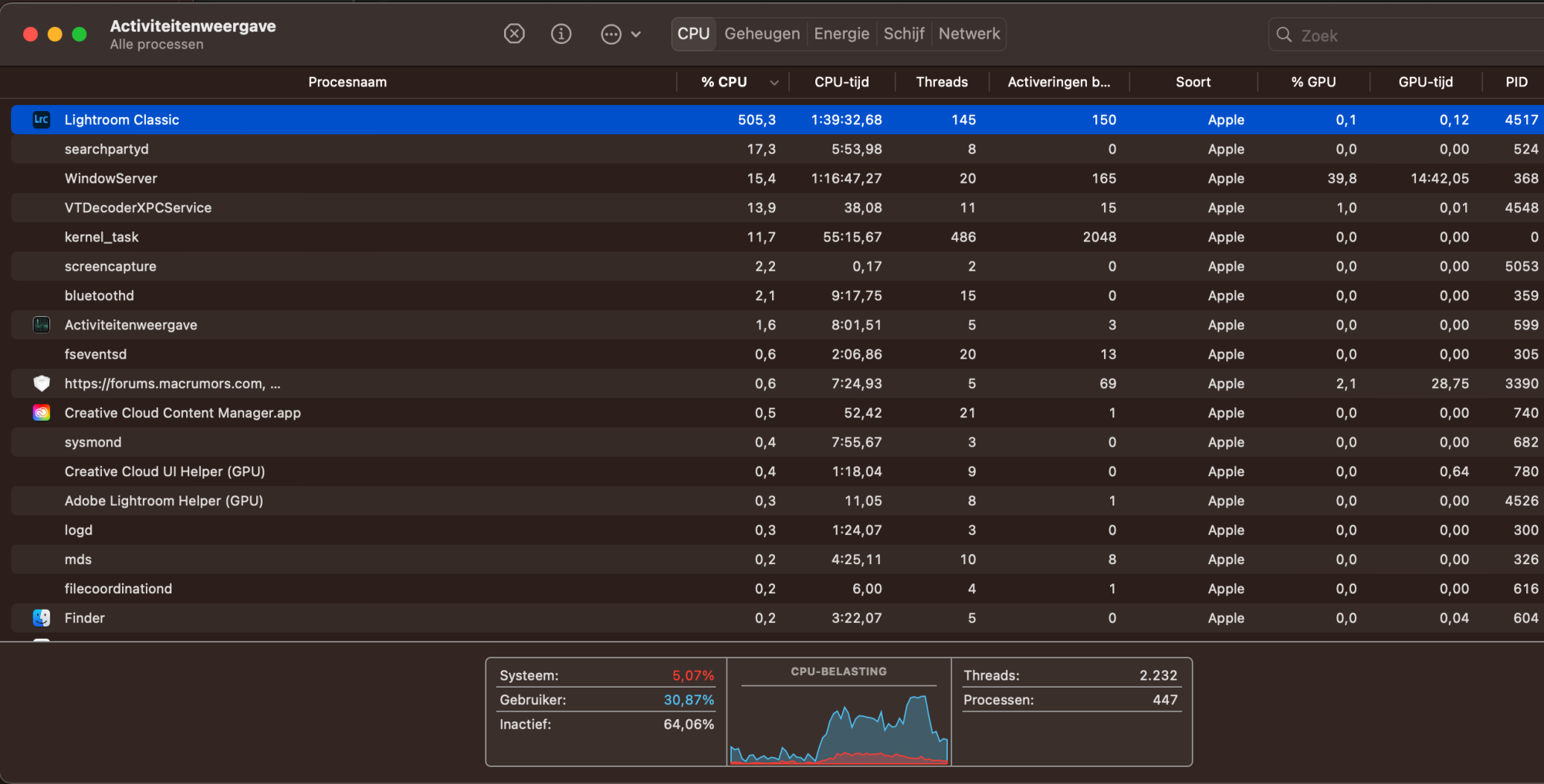Click the Alle processen subtitle
Viewport: 1544px width, 784px height.
pyautogui.click(x=157, y=45)
